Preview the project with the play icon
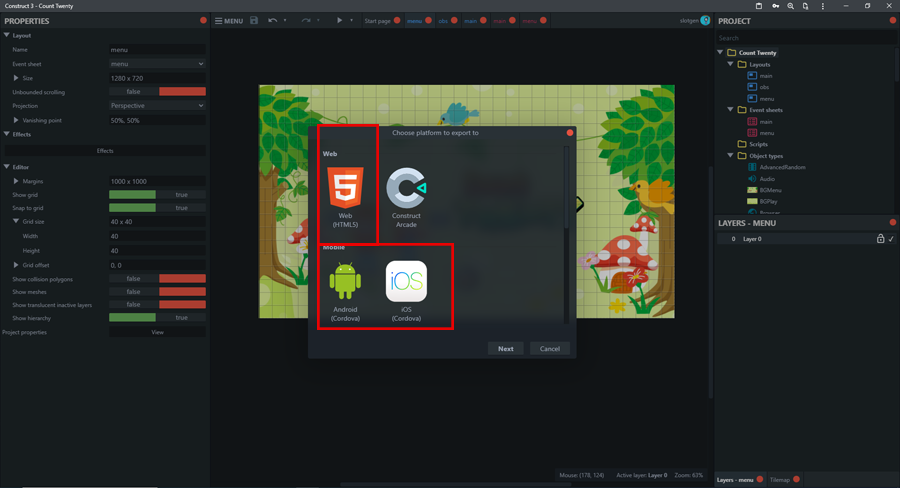Viewport: 900px width, 488px height. 339,20
